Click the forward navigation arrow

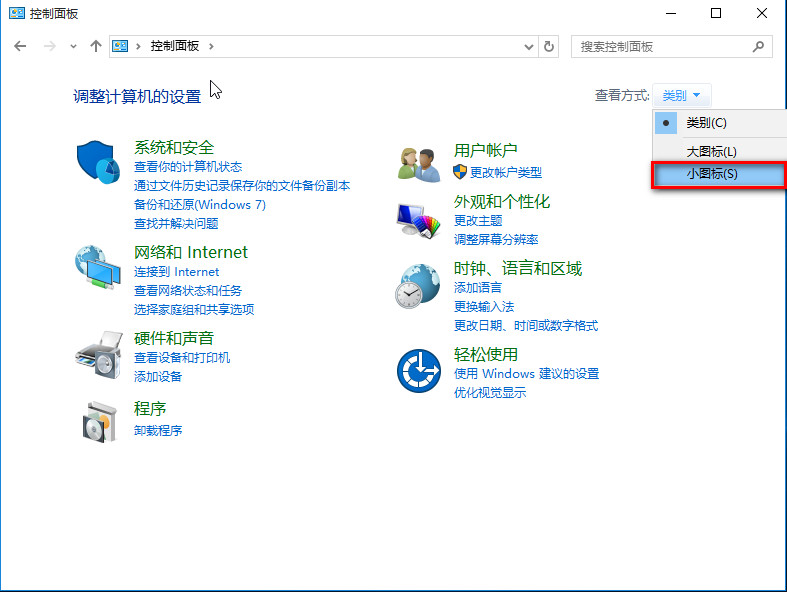(x=50, y=46)
